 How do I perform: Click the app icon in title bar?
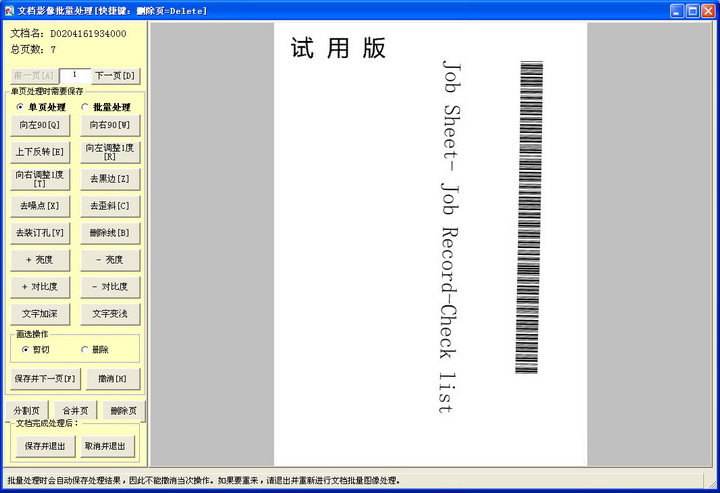coord(9,11)
